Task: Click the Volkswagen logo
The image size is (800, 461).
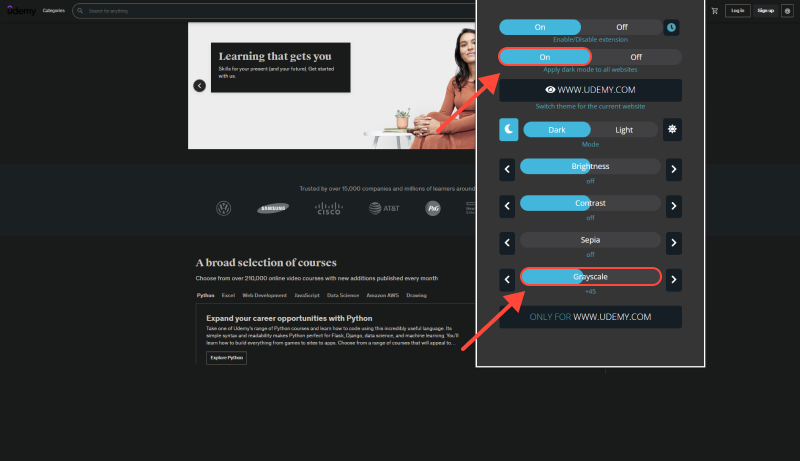Action: (x=223, y=208)
